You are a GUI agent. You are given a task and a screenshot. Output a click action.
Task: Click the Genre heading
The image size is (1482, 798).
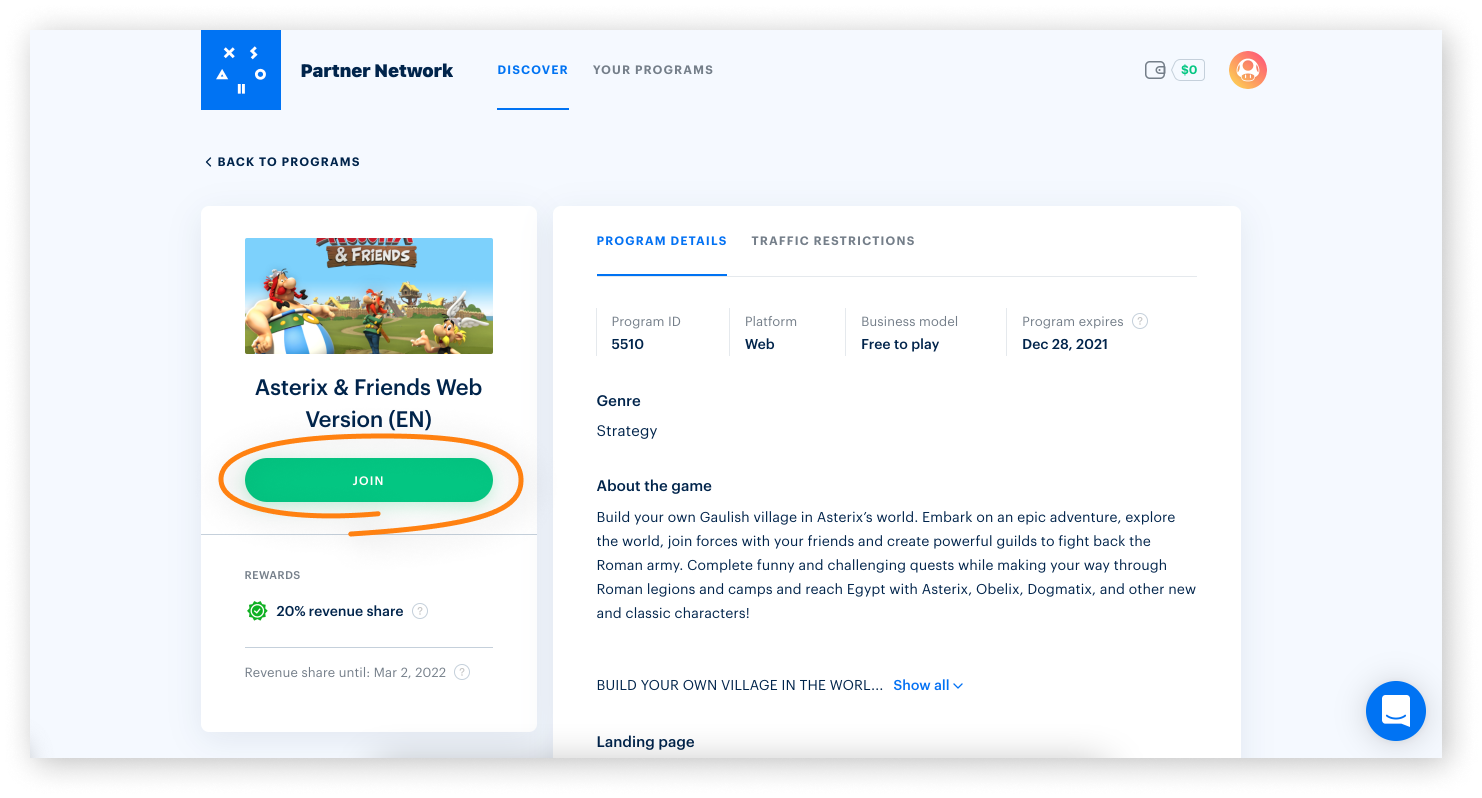coord(619,401)
